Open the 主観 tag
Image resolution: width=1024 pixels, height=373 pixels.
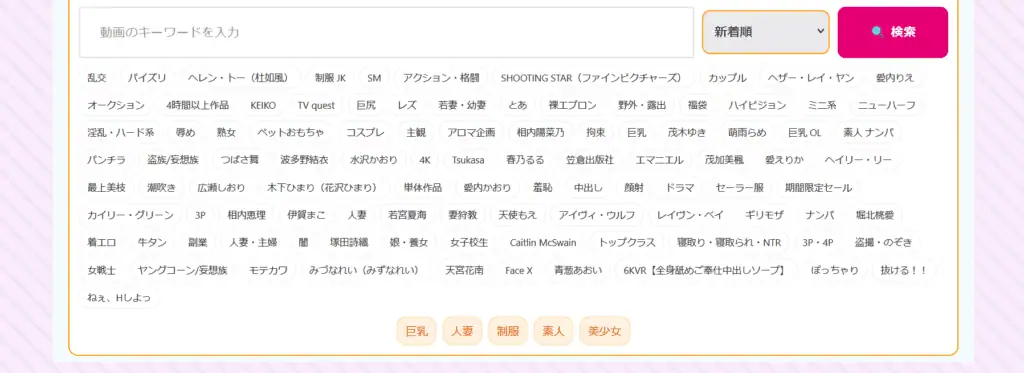[416, 133]
